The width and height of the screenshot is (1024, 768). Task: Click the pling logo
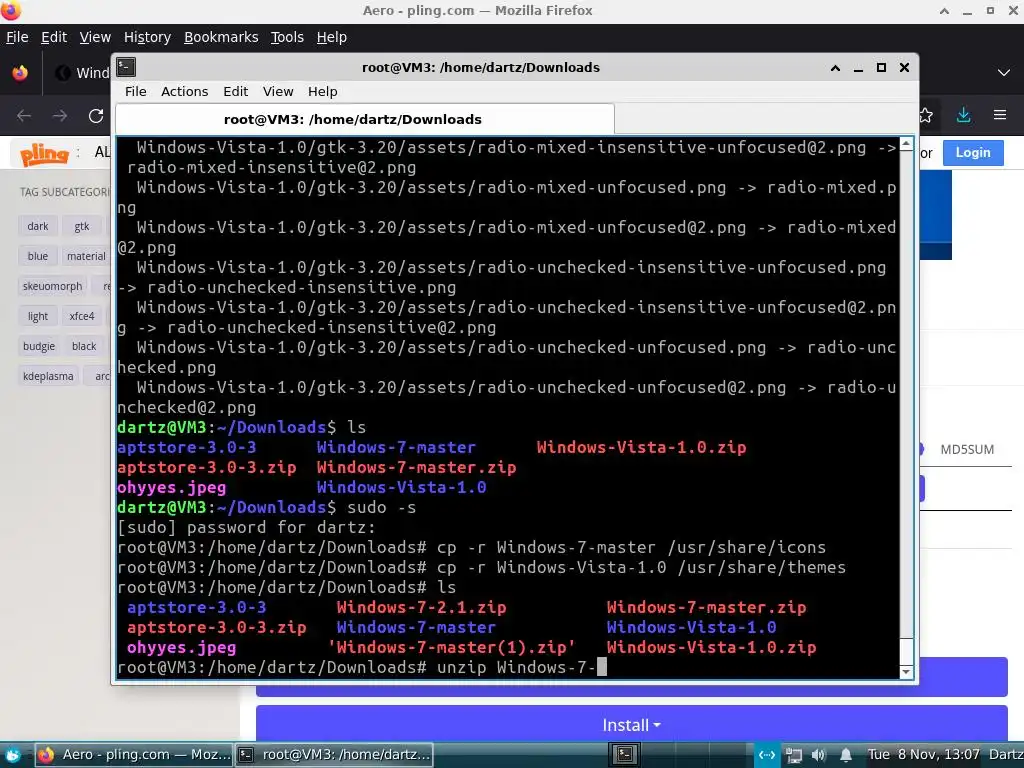pyautogui.click(x=44, y=154)
